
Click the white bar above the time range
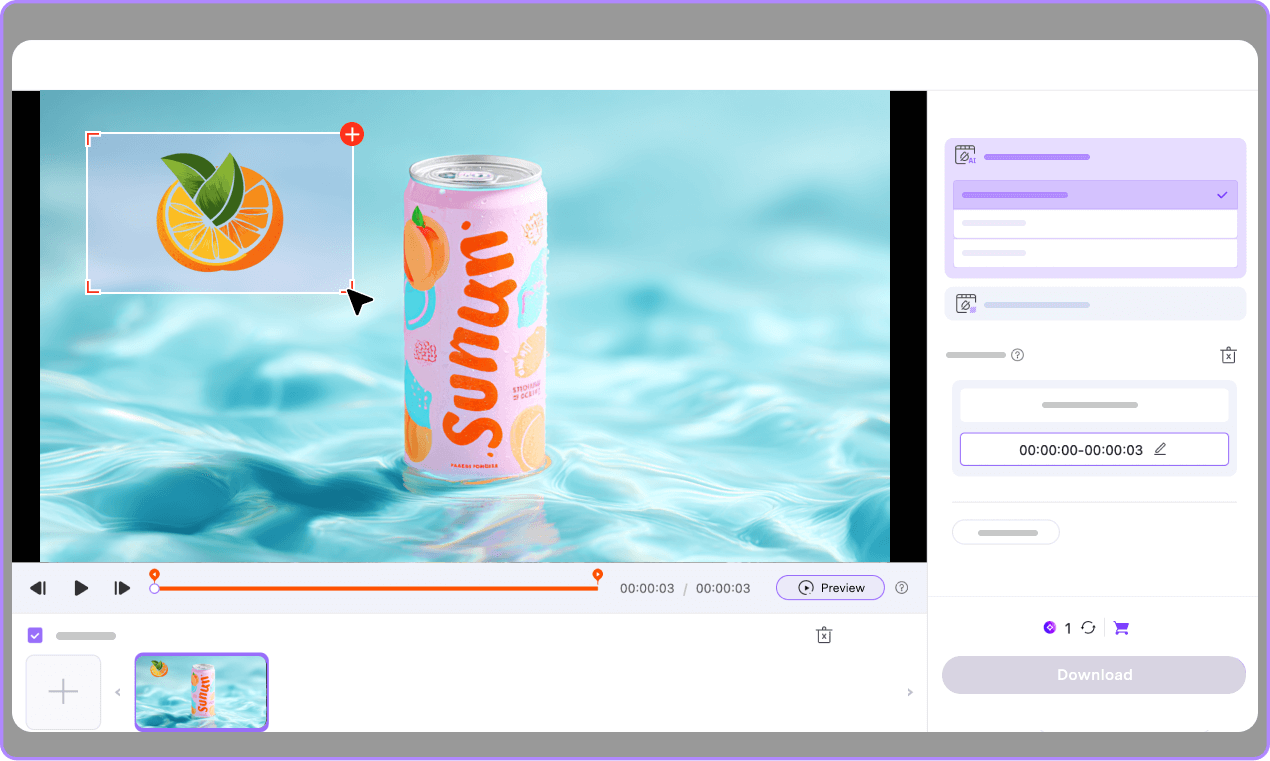[1094, 405]
